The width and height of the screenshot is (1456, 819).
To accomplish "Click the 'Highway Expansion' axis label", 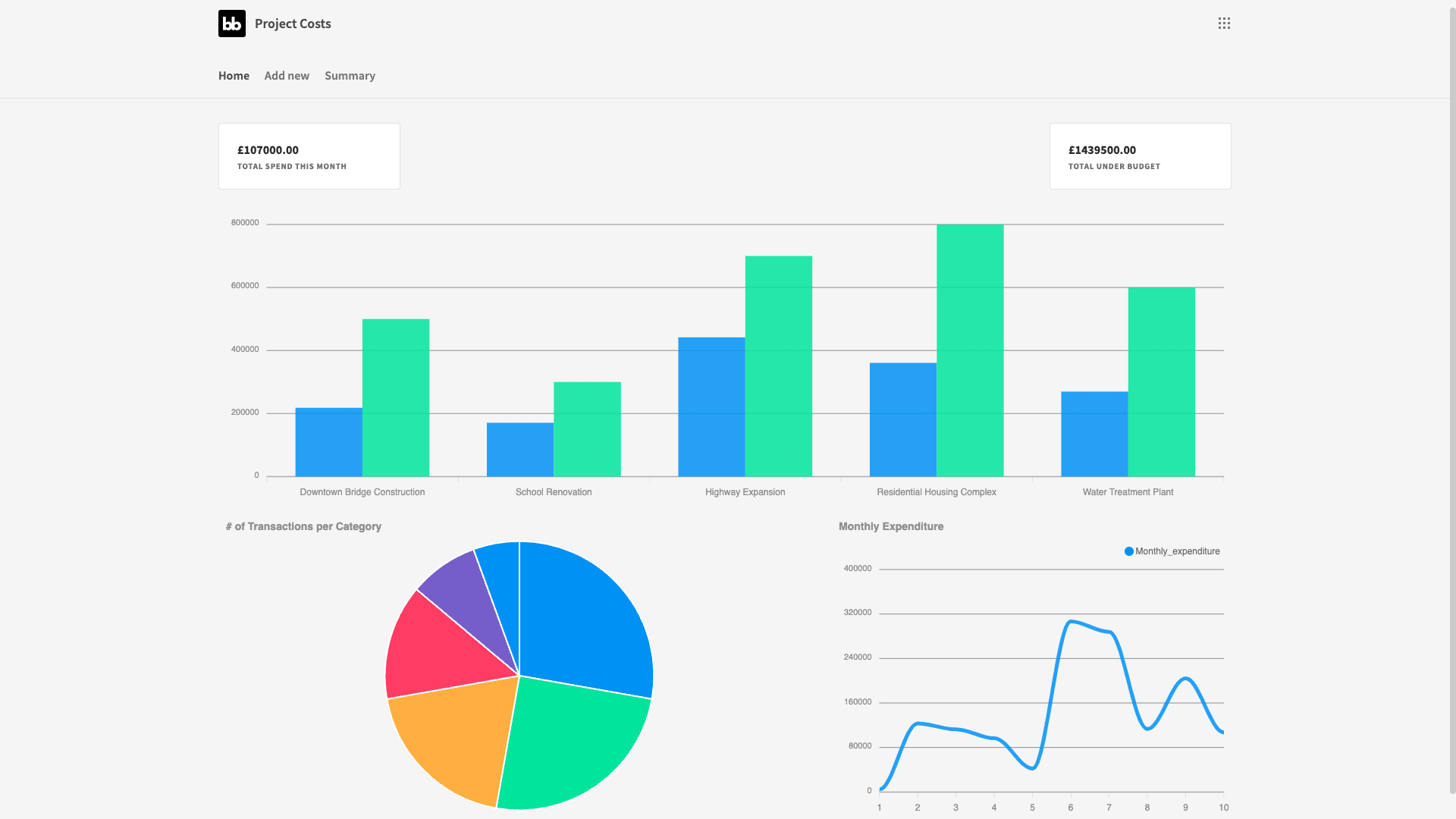I will coord(745,492).
